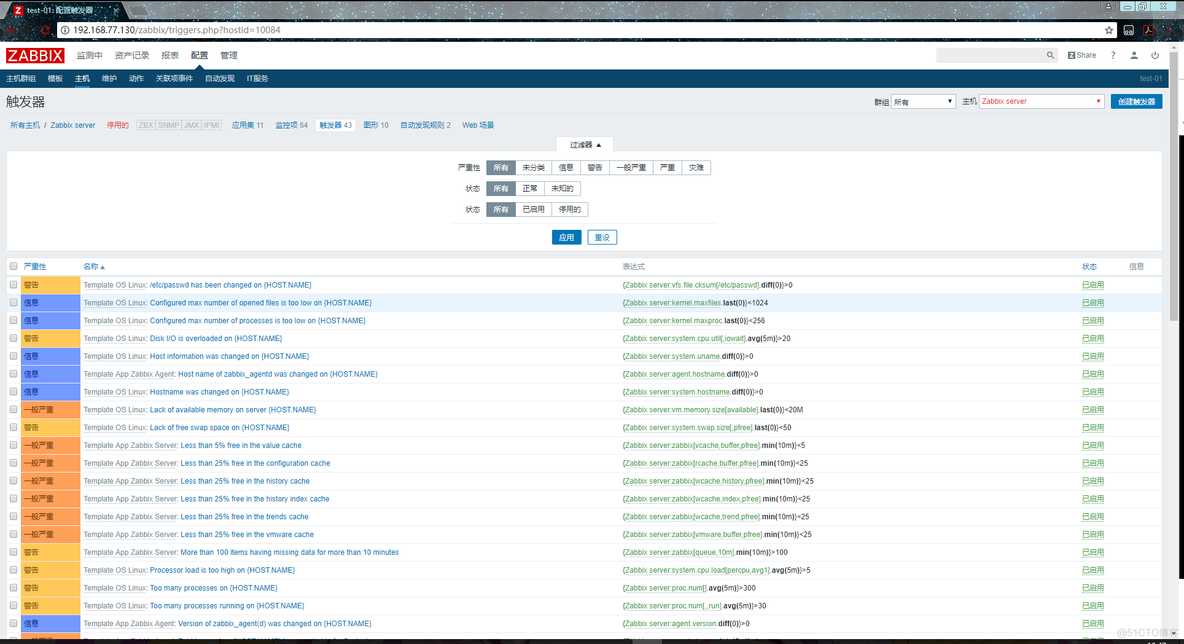Tick checkbox for Lack of free swap space trigger
The height and width of the screenshot is (644, 1184).
click(14, 427)
